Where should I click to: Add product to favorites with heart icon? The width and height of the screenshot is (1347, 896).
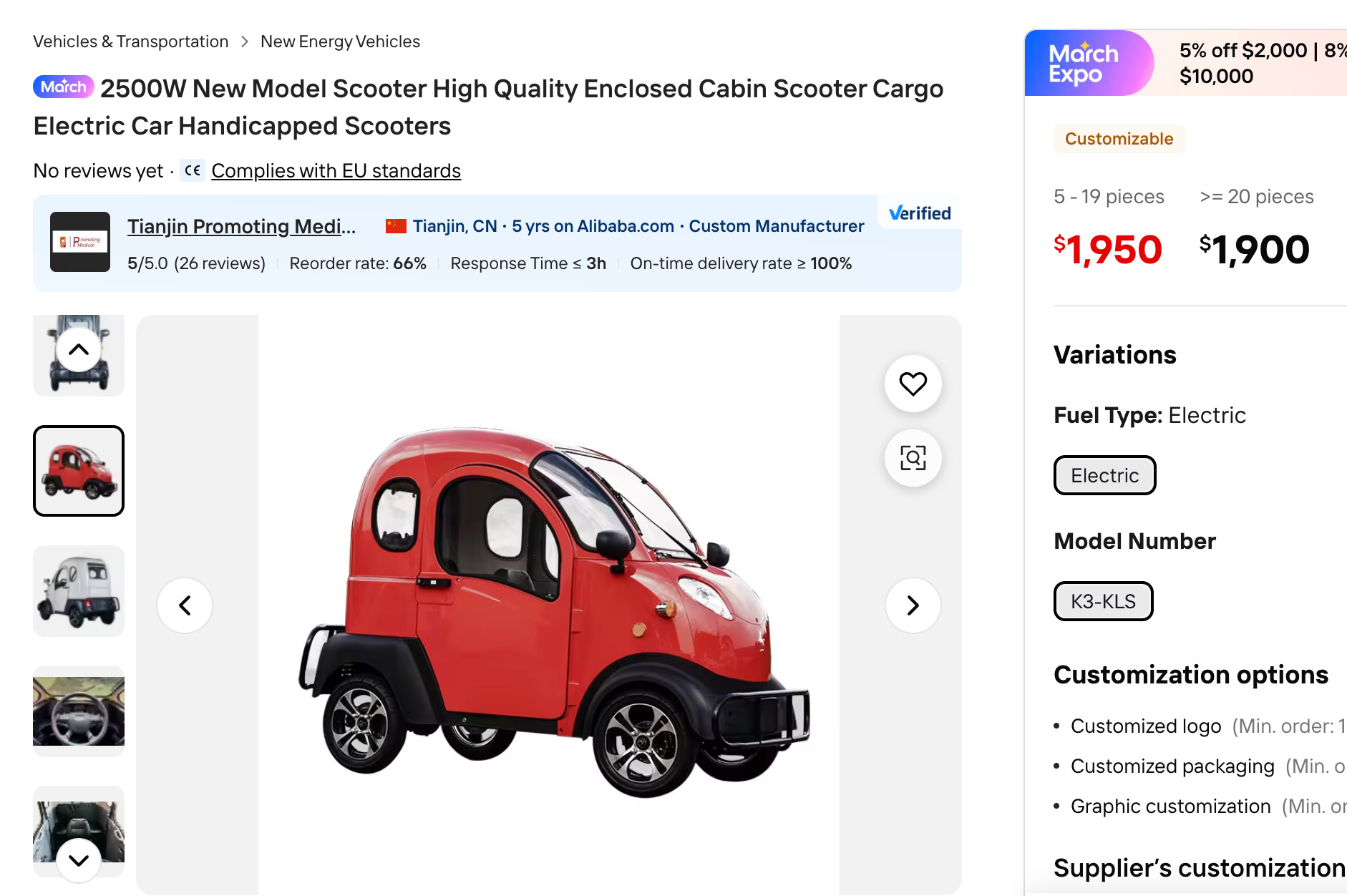click(913, 384)
